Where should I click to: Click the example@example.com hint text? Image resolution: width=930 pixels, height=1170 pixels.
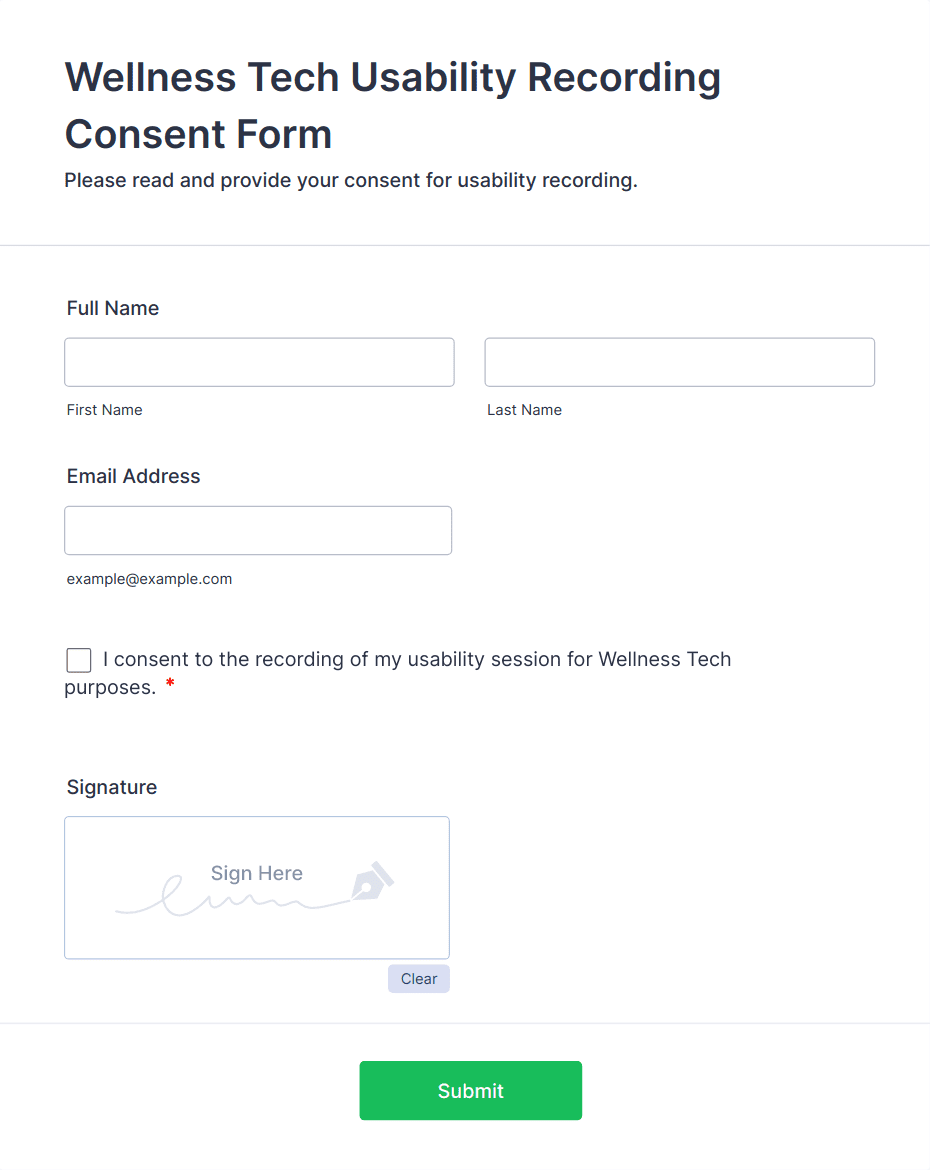coord(149,579)
